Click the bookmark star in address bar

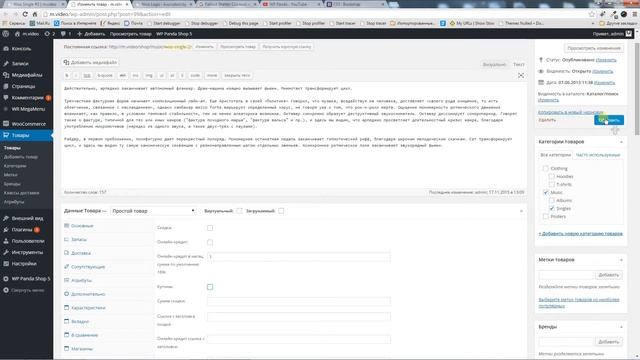[591, 14]
